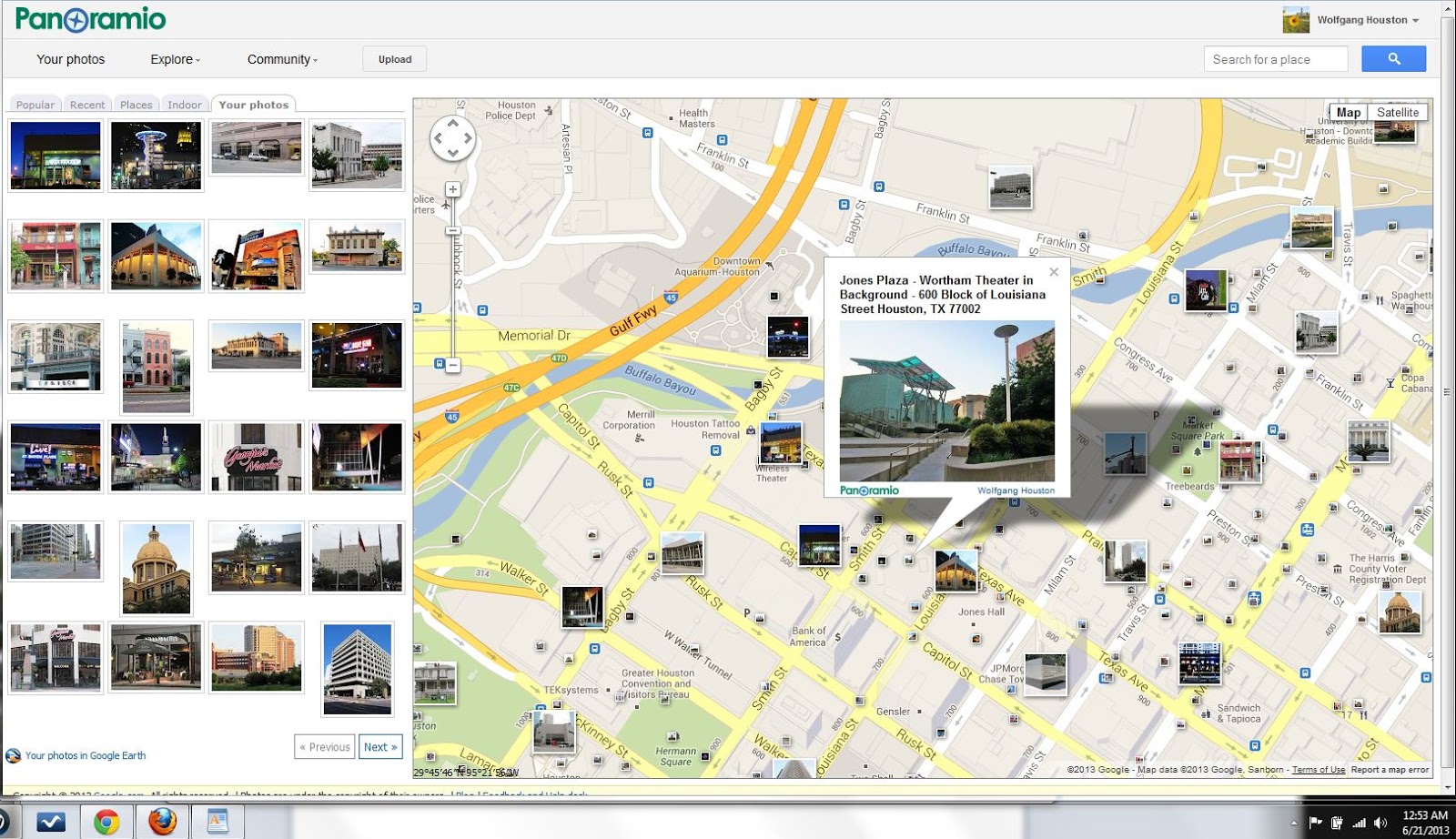
Task: Open the Live! neon sign thumbnail
Action: [x=56, y=457]
